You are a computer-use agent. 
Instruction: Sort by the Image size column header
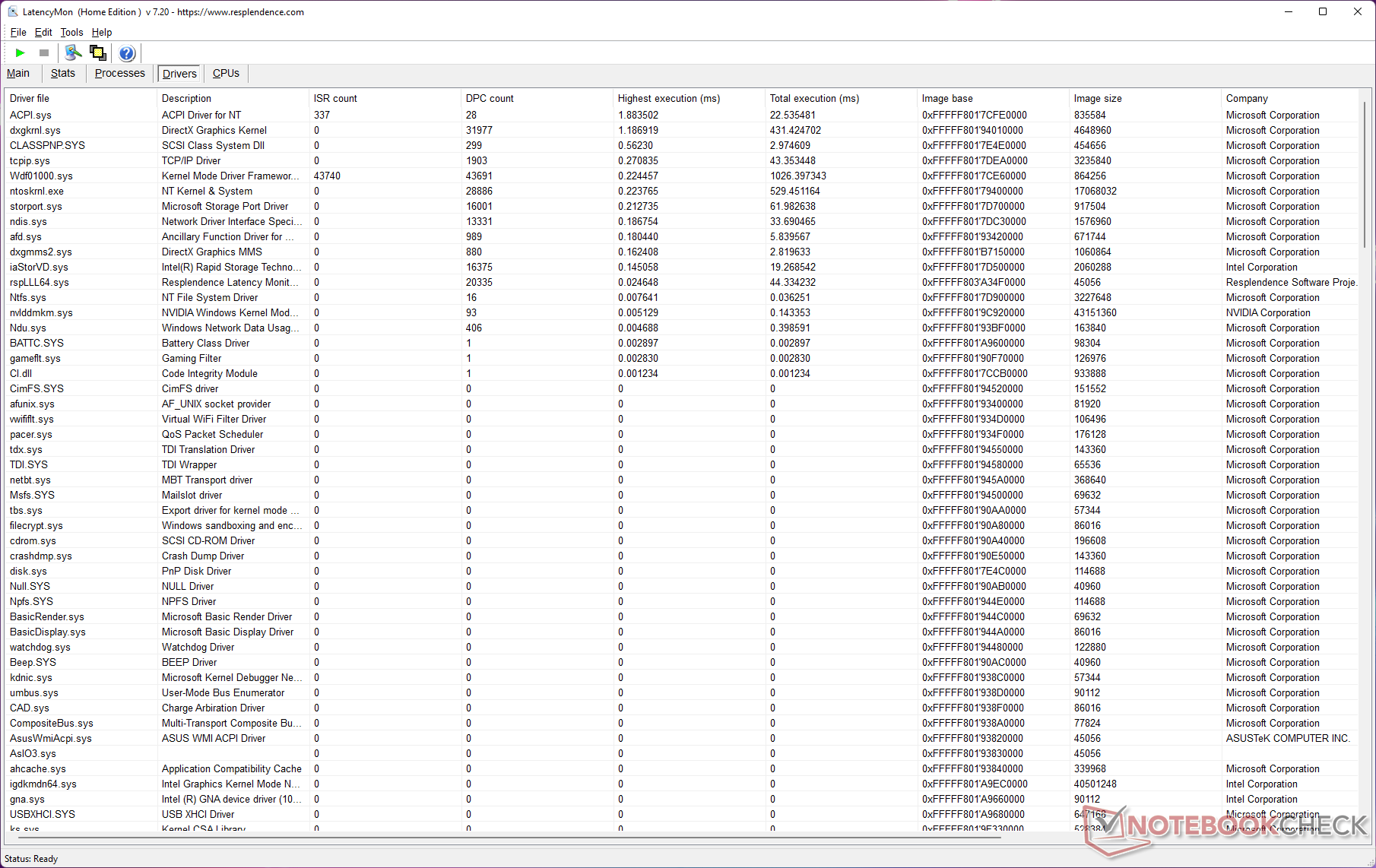[x=1146, y=98]
